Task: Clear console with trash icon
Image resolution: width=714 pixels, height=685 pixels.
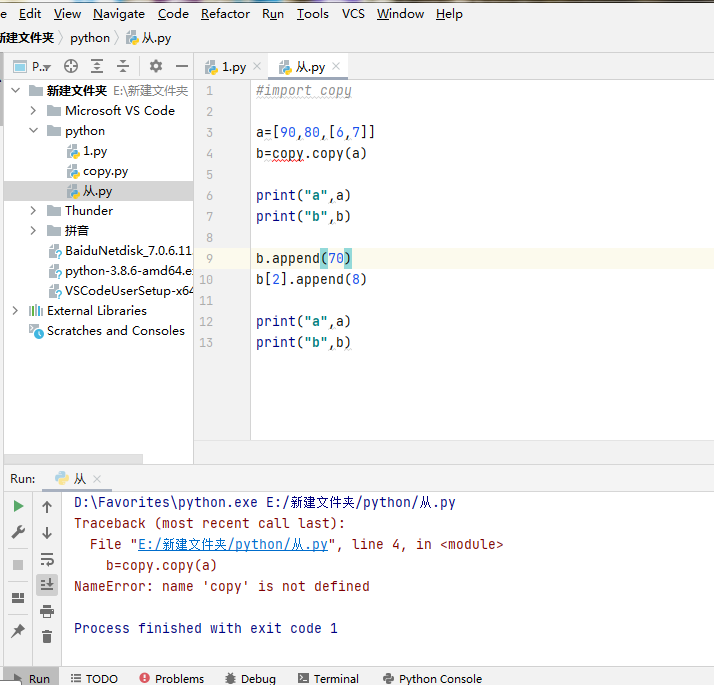Action: 47,636
